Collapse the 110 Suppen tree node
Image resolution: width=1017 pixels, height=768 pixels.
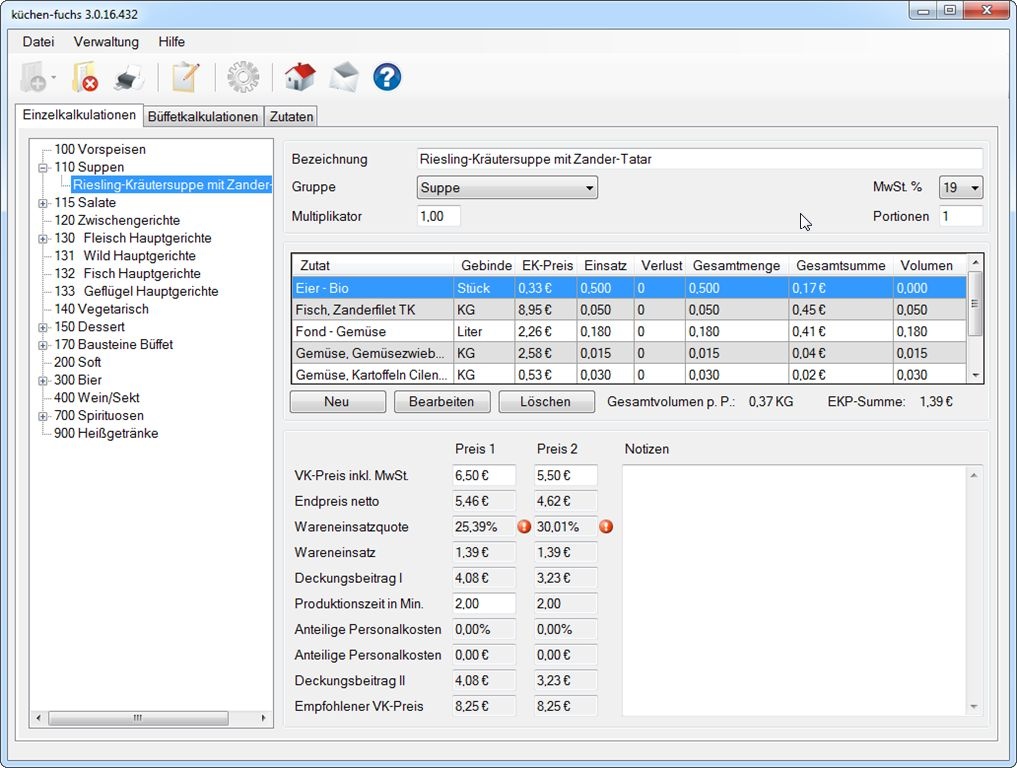coord(43,168)
